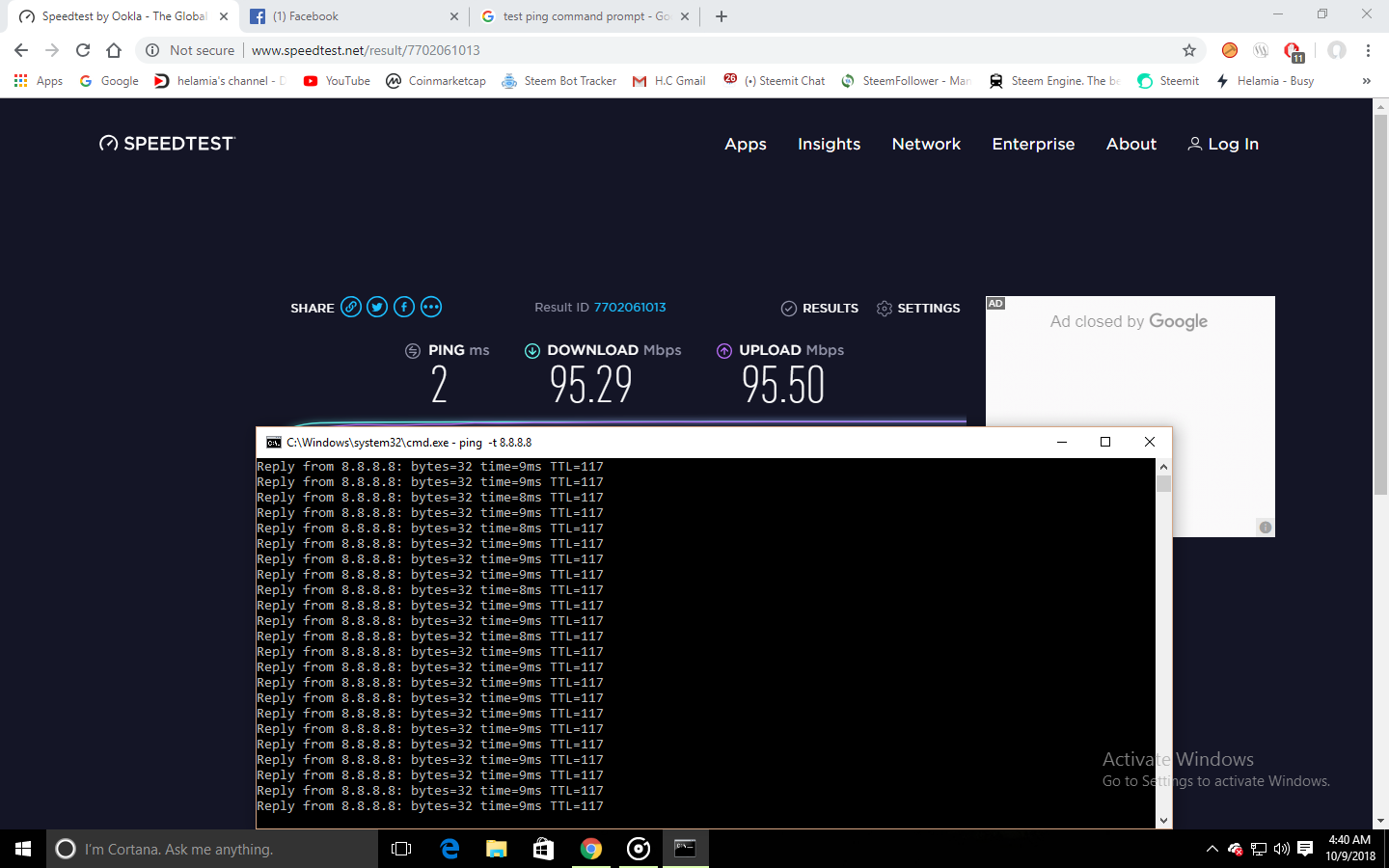Share result on Twitter icon

(x=377, y=308)
